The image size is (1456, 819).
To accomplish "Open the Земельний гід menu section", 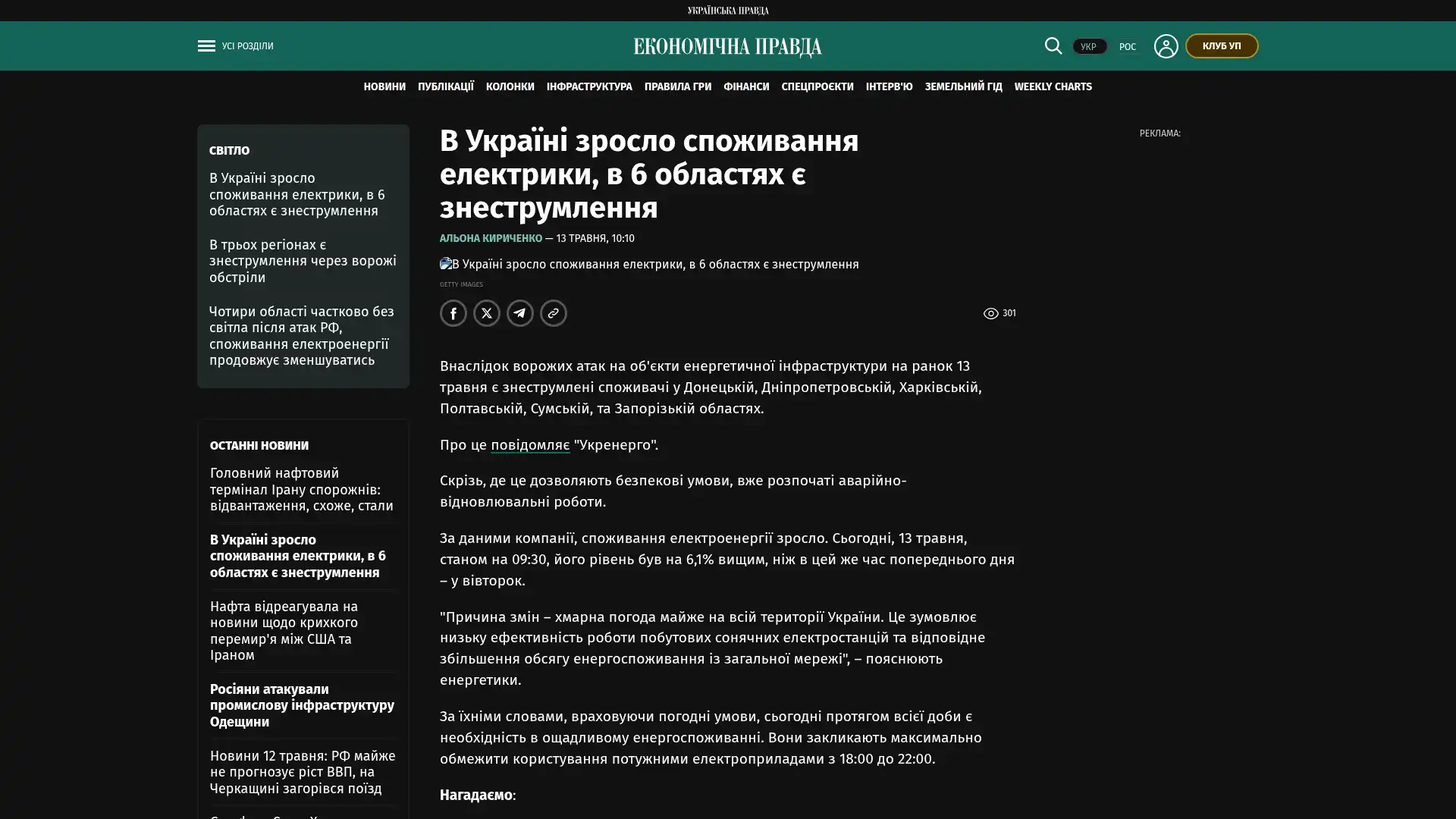I will pyautogui.click(x=963, y=86).
